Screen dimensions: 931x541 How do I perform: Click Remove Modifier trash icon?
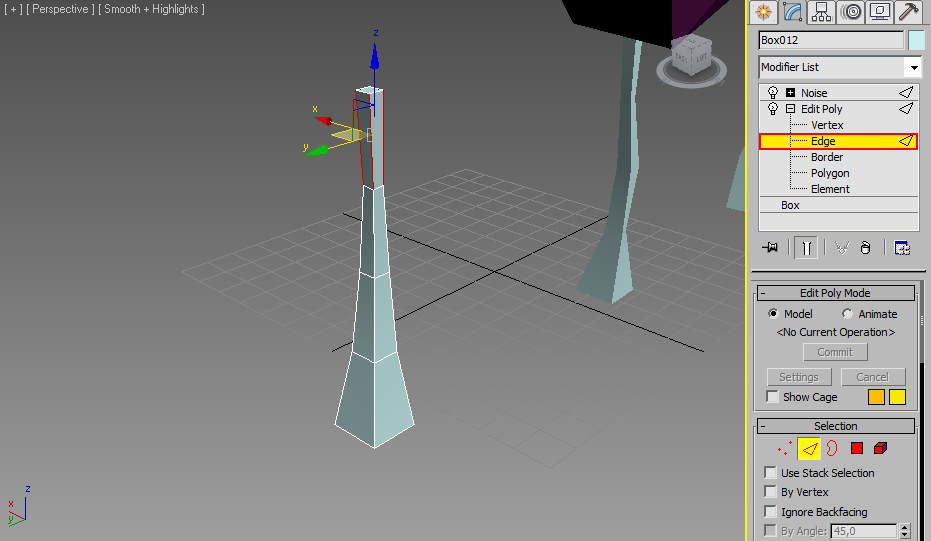pyautogui.click(x=865, y=248)
